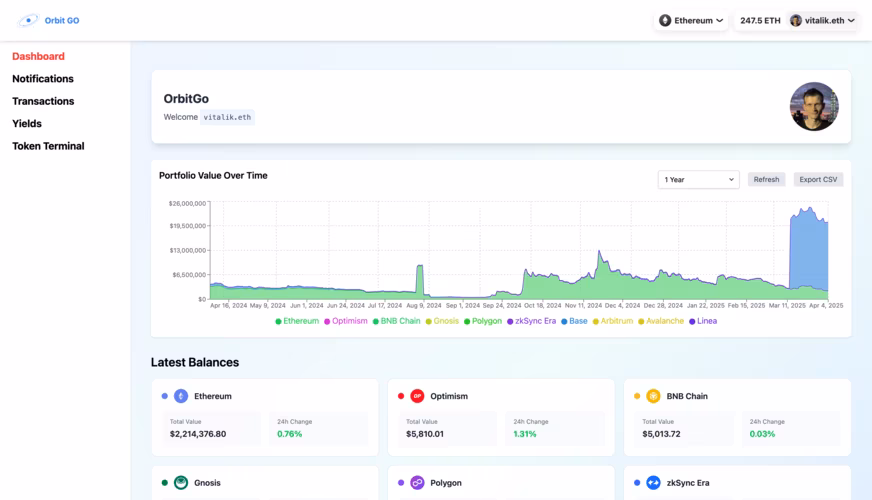Image resolution: width=872 pixels, height=500 pixels.
Task: Open the Transactions page
Action: click(x=43, y=101)
